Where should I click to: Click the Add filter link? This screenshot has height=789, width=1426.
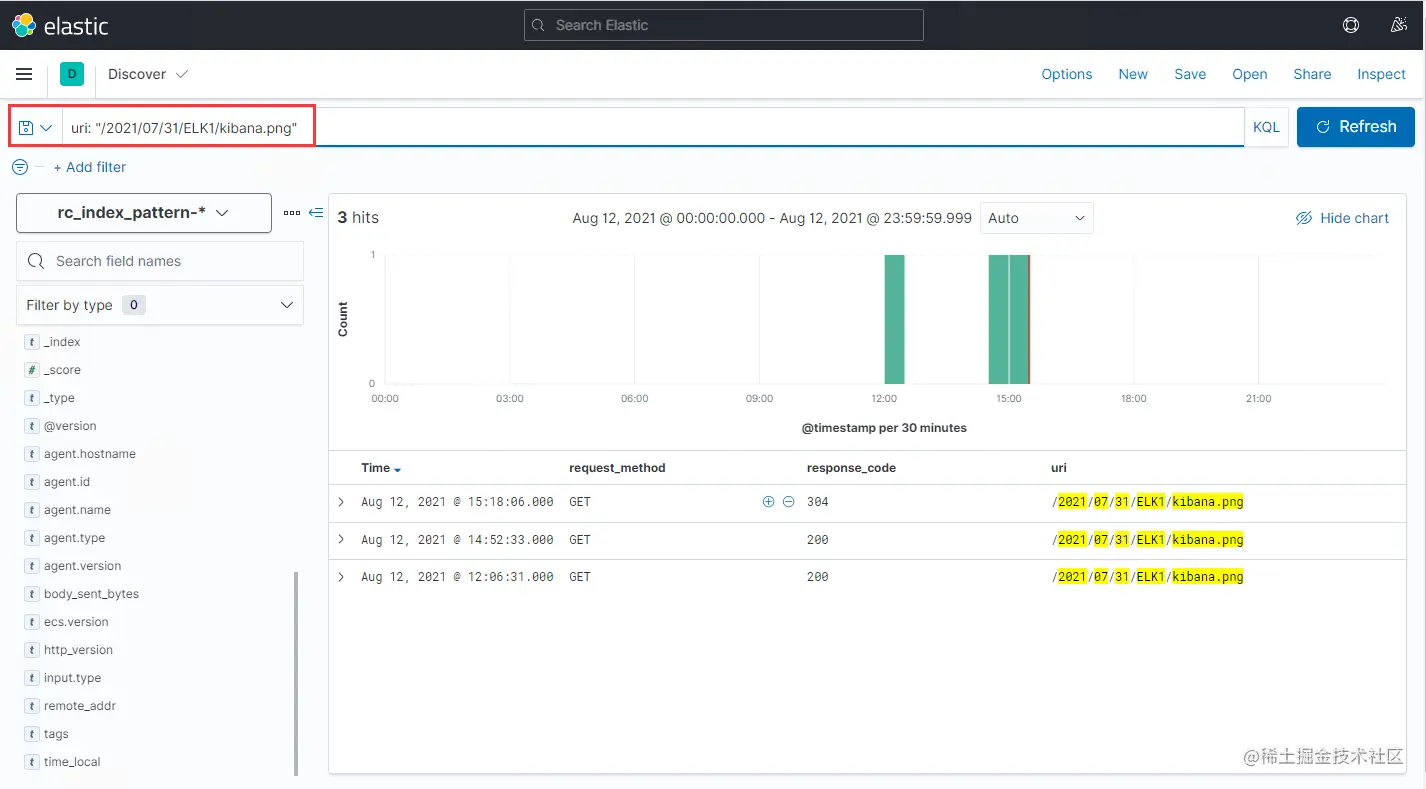click(90, 167)
